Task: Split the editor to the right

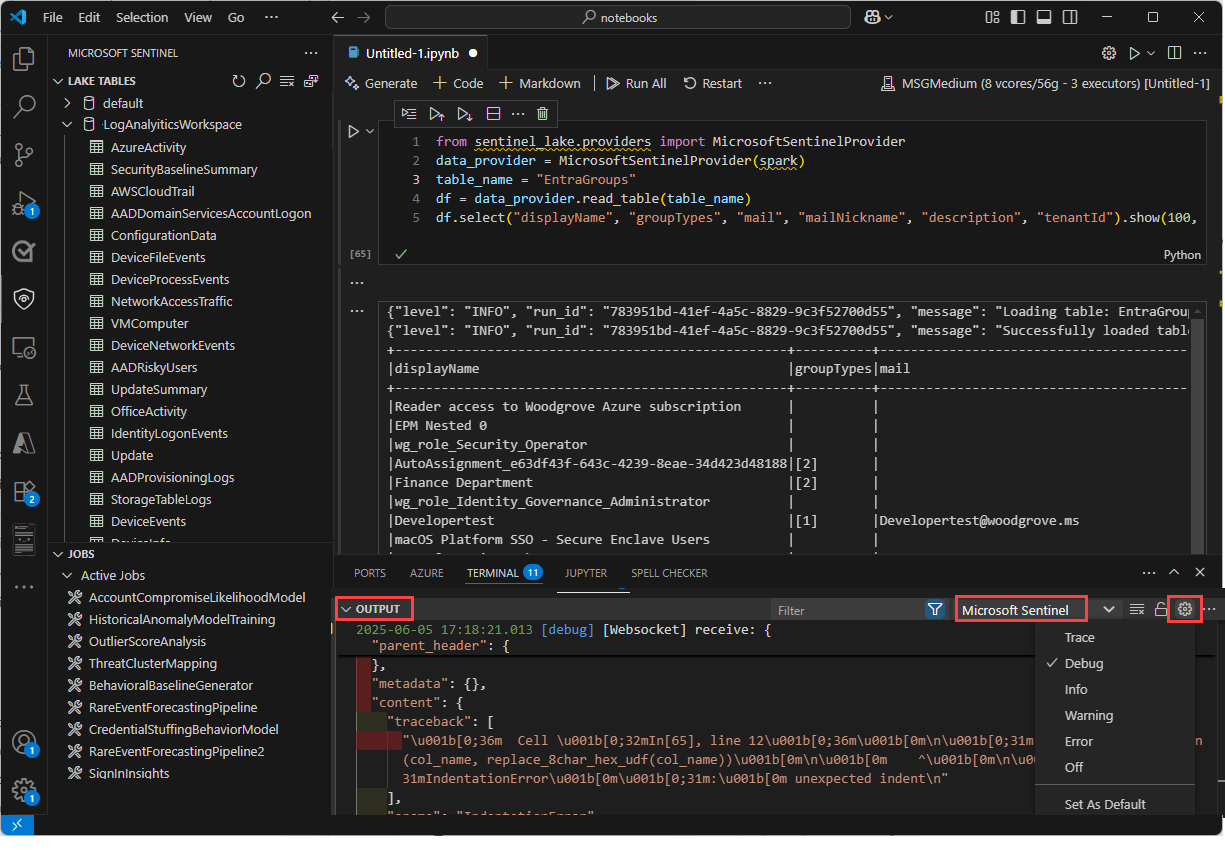Action: coord(1175,53)
